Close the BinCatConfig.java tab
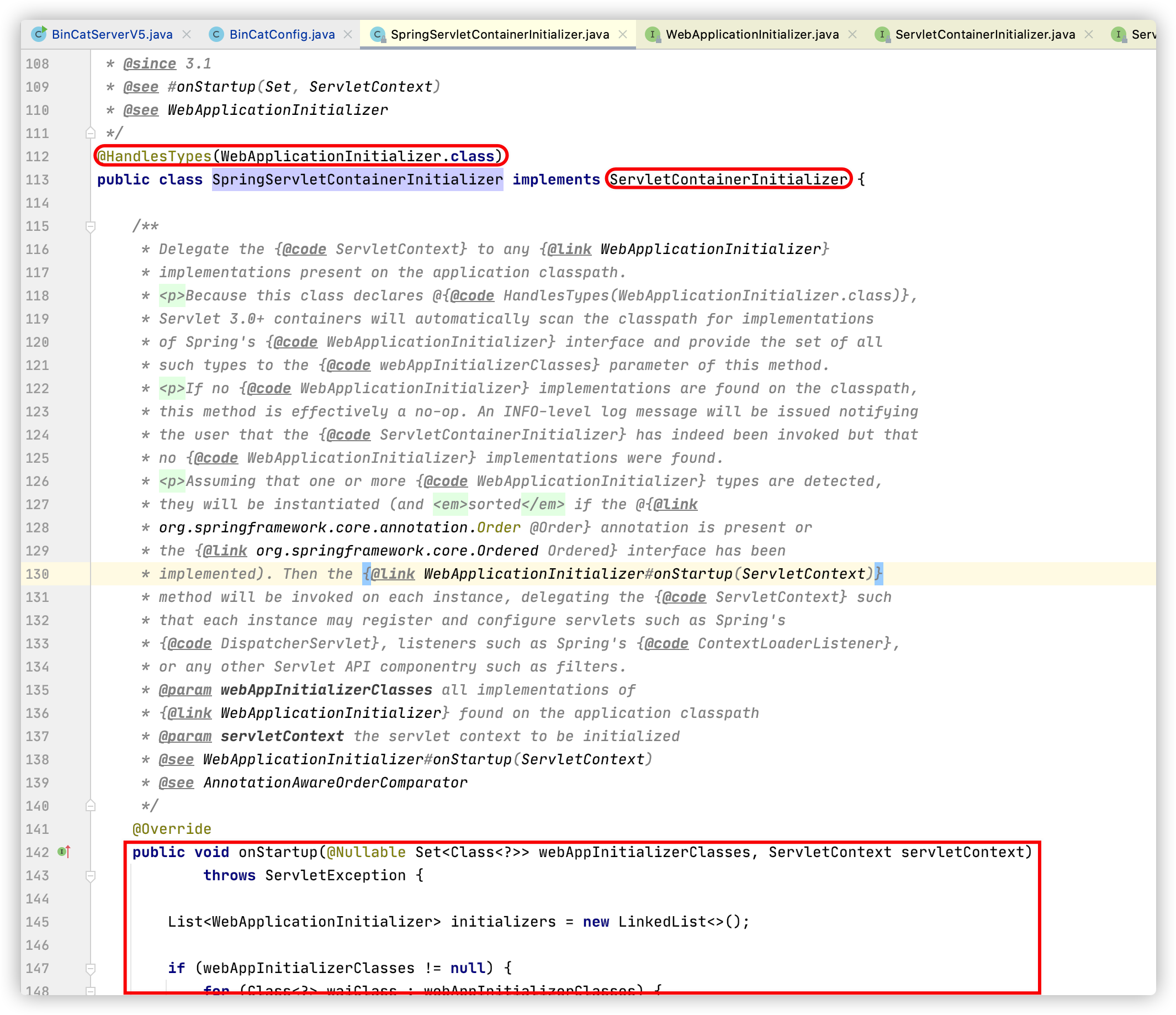The width and height of the screenshot is (1176, 1015). (x=348, y=34)
